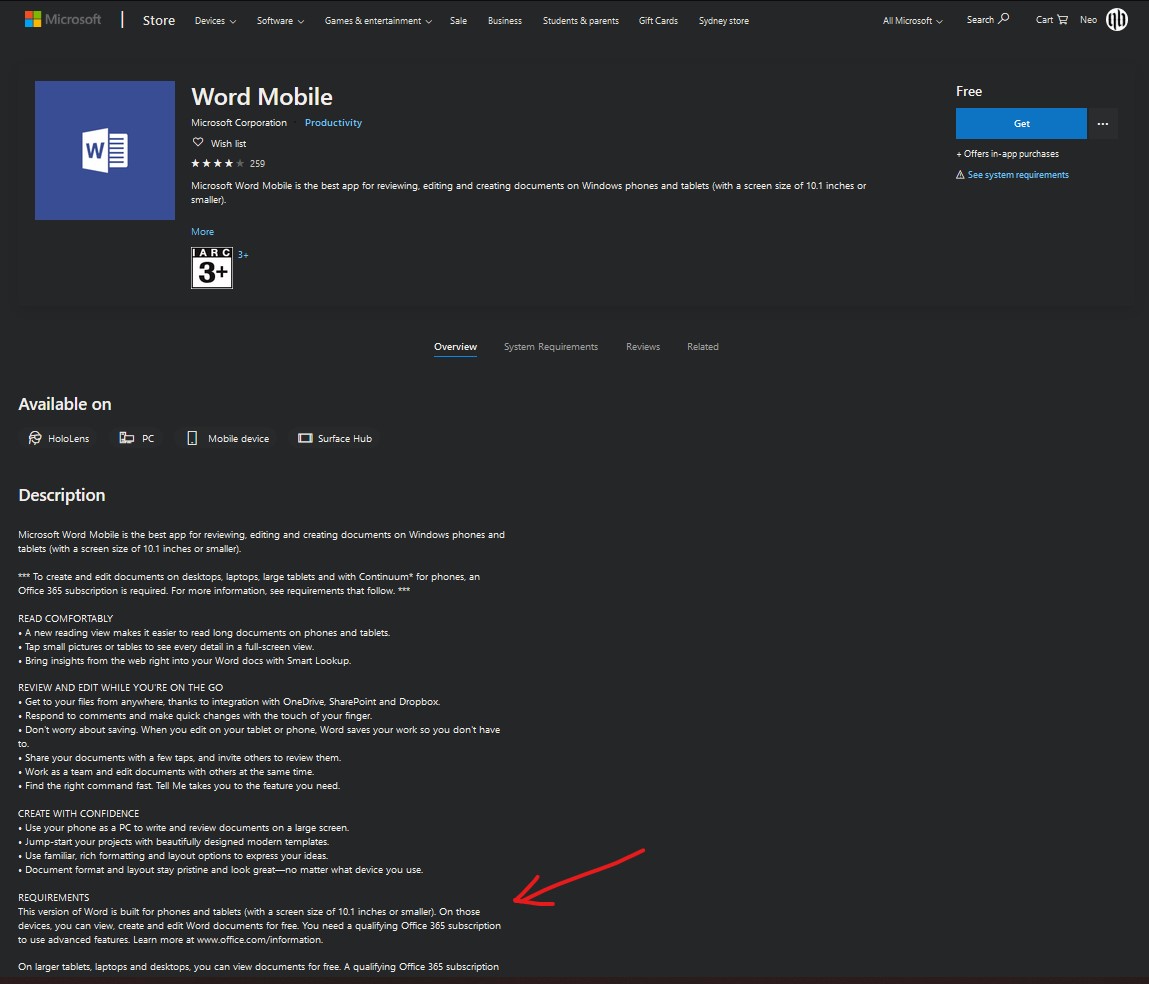Click the READ COMFORTABLY heading
Viewport: 1149px width, 984px height.
click(65, 618)
